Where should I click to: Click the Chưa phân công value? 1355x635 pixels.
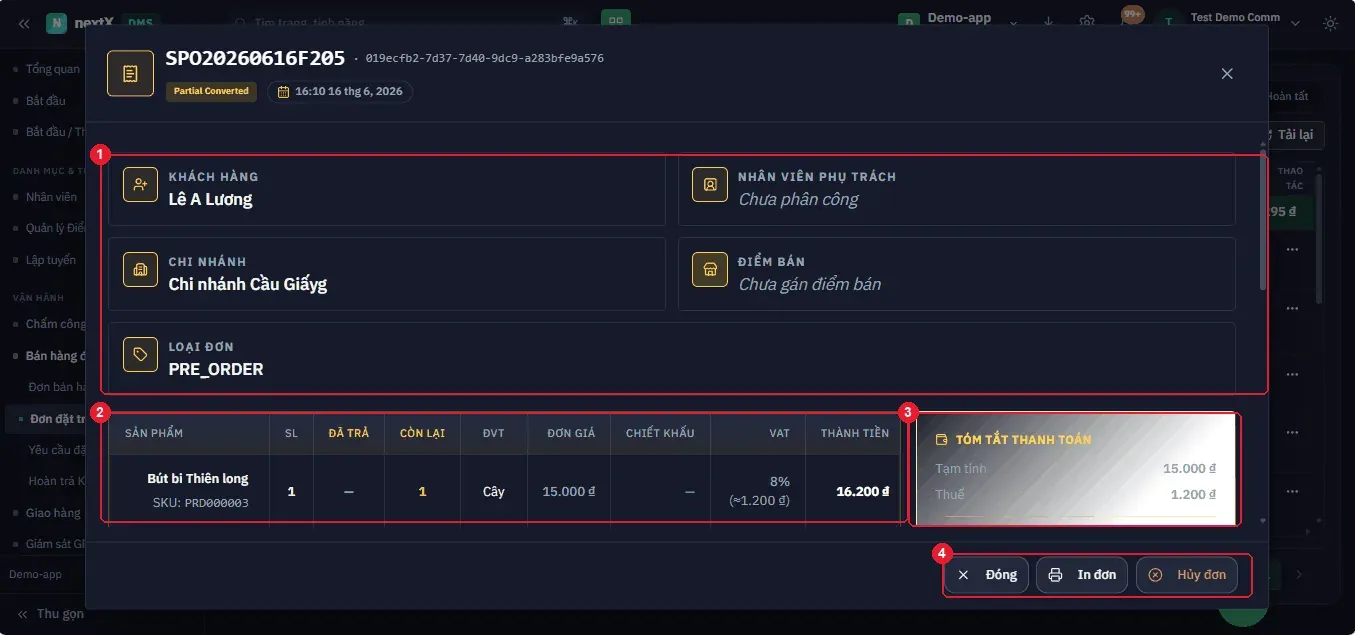coord(798,199)
